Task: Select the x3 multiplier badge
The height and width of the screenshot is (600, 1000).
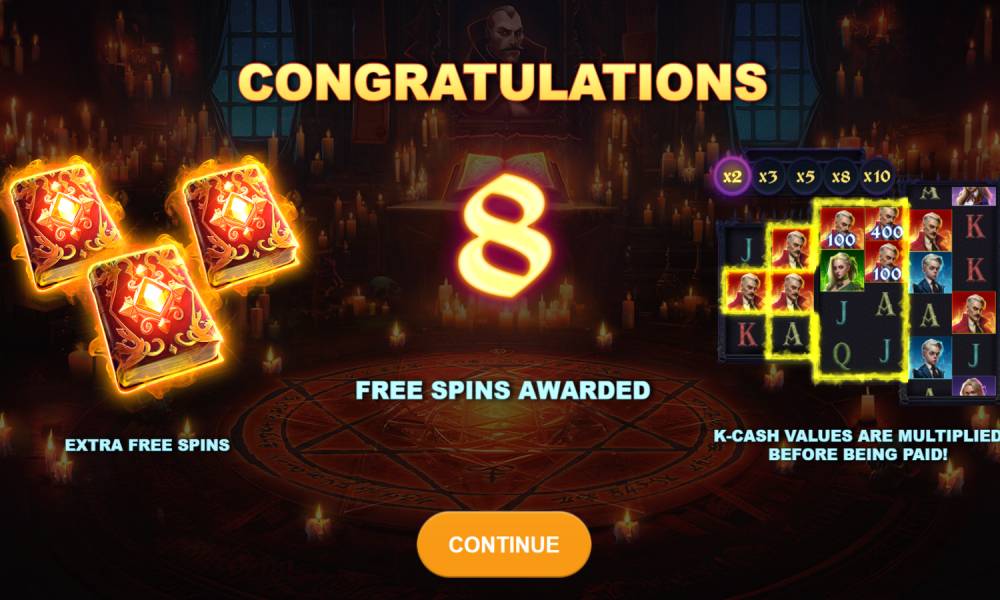Action: coord(767,176)
